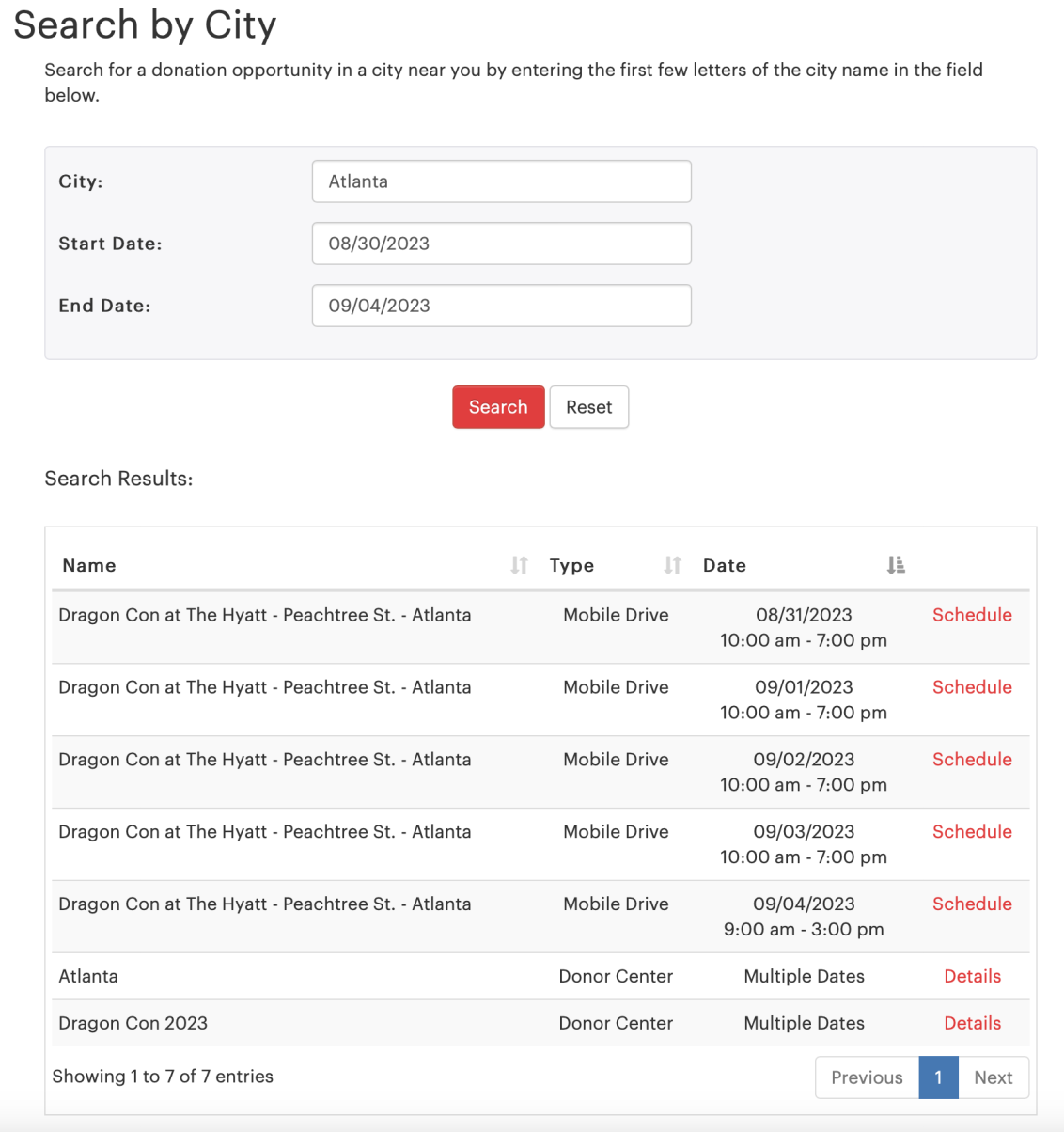Click into the City input field
This screenshot has width=1064, height=1132.
(x=501, y=181)
